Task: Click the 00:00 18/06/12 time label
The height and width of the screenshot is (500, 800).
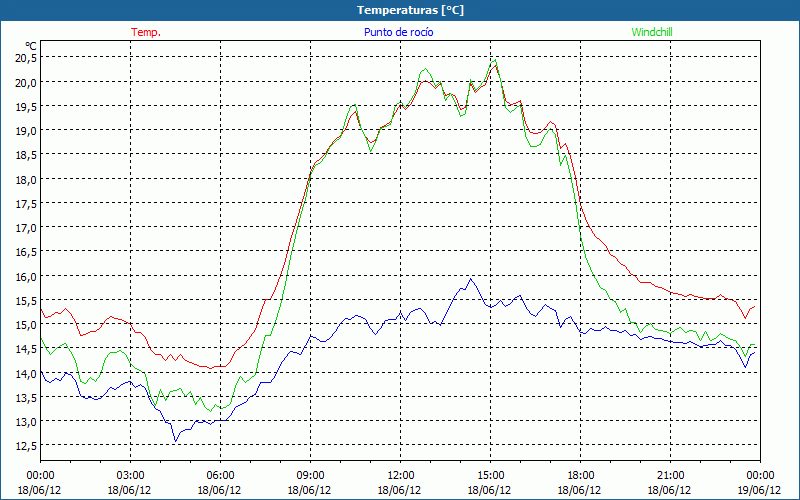Action: click(x=40, y=483)
